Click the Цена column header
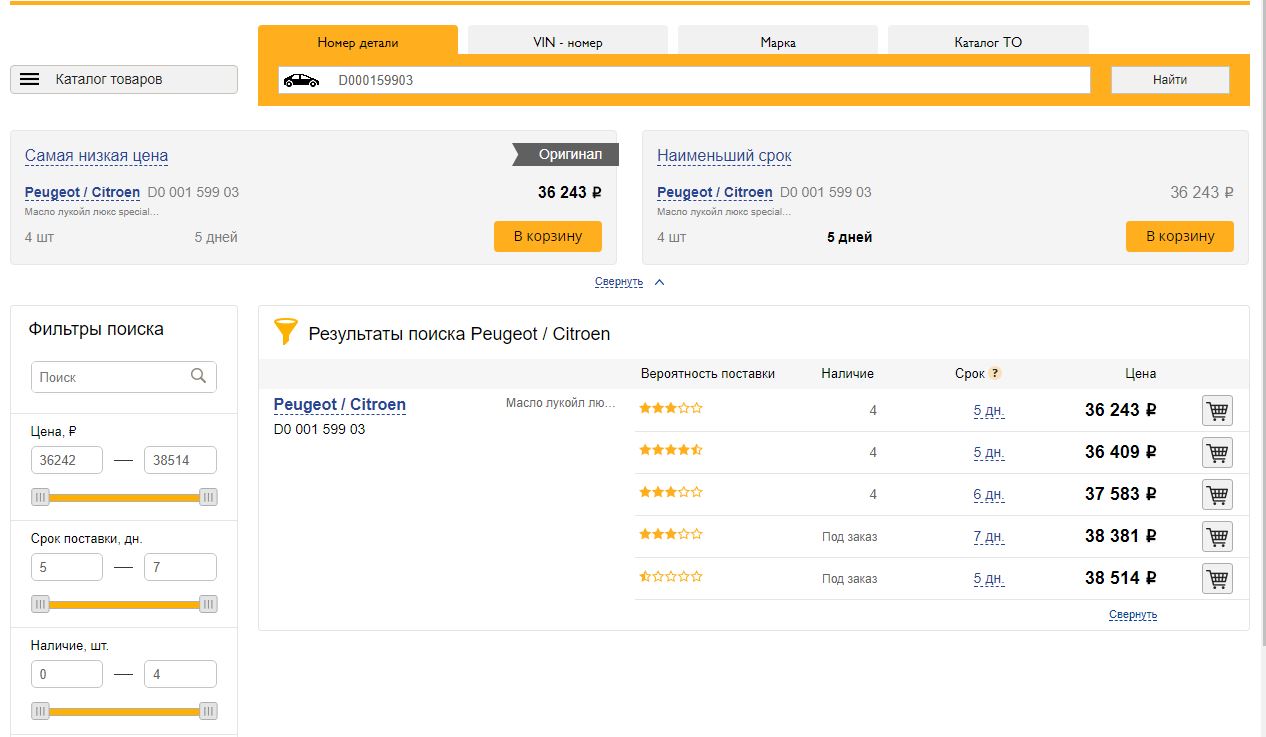This screenshot has height=737, width=1266. tap(1141, 373)
